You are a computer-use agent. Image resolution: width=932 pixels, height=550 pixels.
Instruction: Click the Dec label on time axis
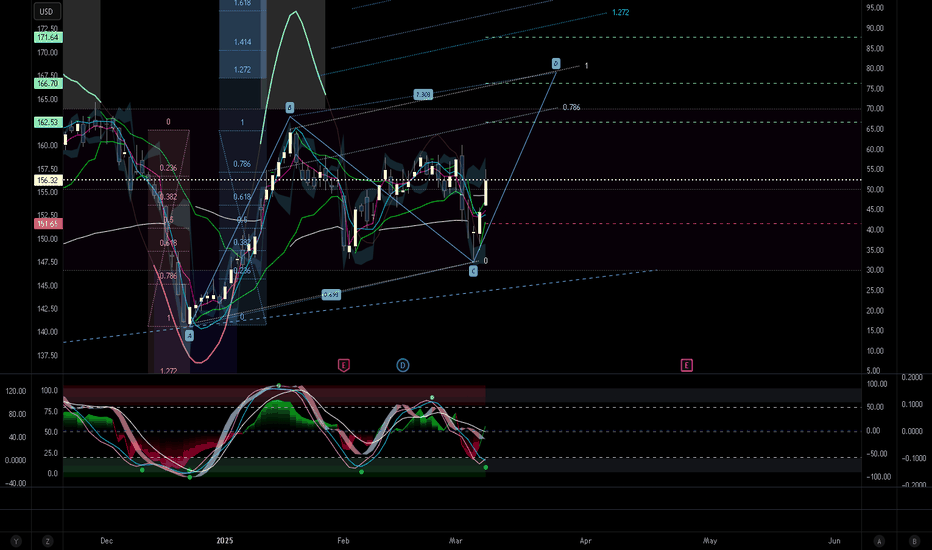[x=106, y=541]
